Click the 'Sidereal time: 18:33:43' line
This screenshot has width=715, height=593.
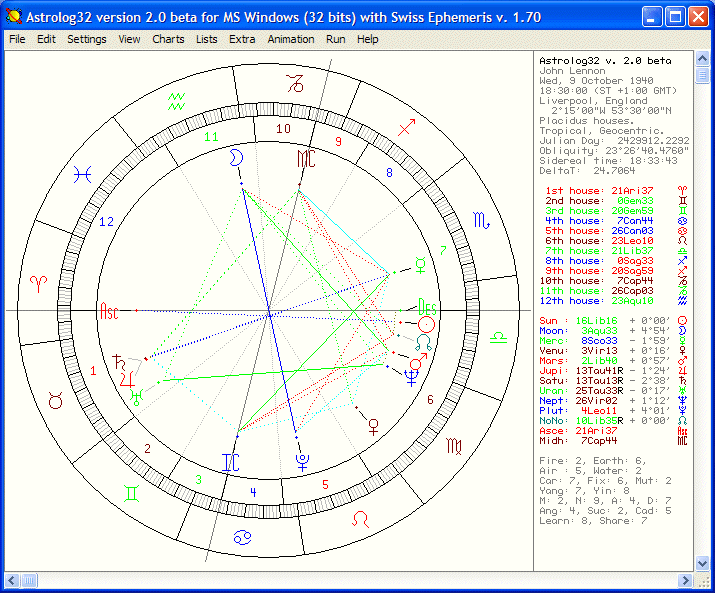pyautogui.click(x=608, y=161)
